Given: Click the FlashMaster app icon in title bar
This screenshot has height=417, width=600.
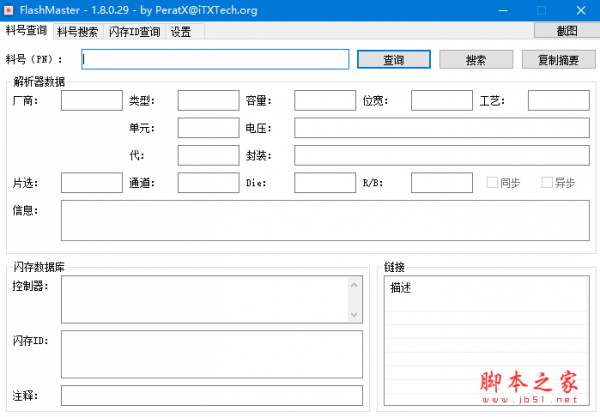Looking at the screenshot, I should tap(8, 10).
